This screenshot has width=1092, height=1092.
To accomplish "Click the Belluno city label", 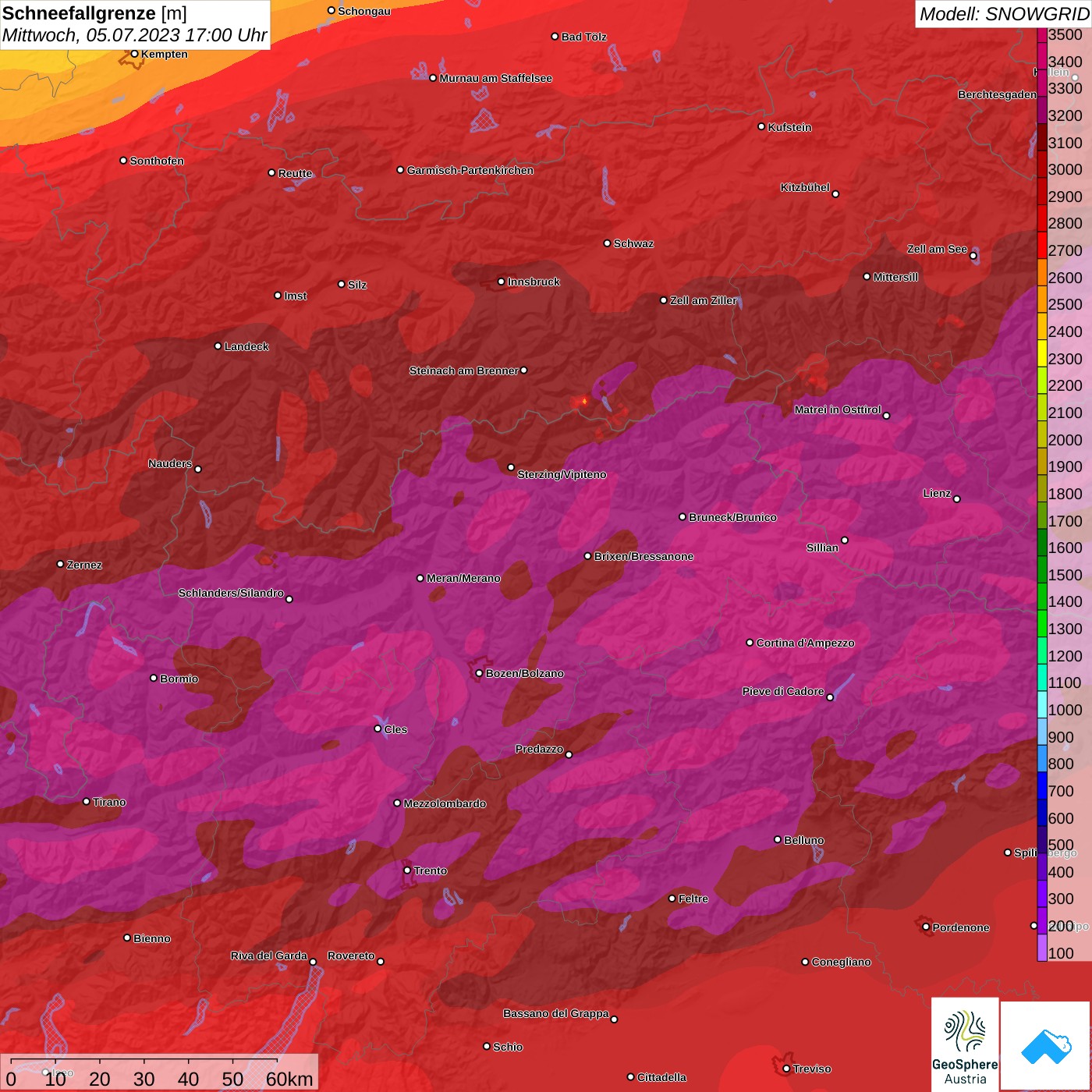I will click(x=803, y=840).
